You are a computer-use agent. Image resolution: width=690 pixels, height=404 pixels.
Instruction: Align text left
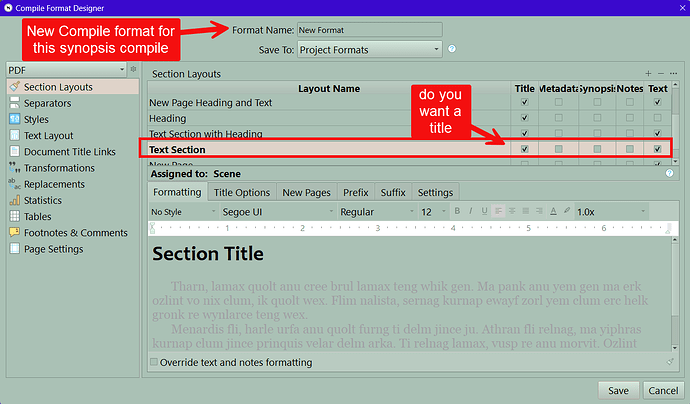498,211
